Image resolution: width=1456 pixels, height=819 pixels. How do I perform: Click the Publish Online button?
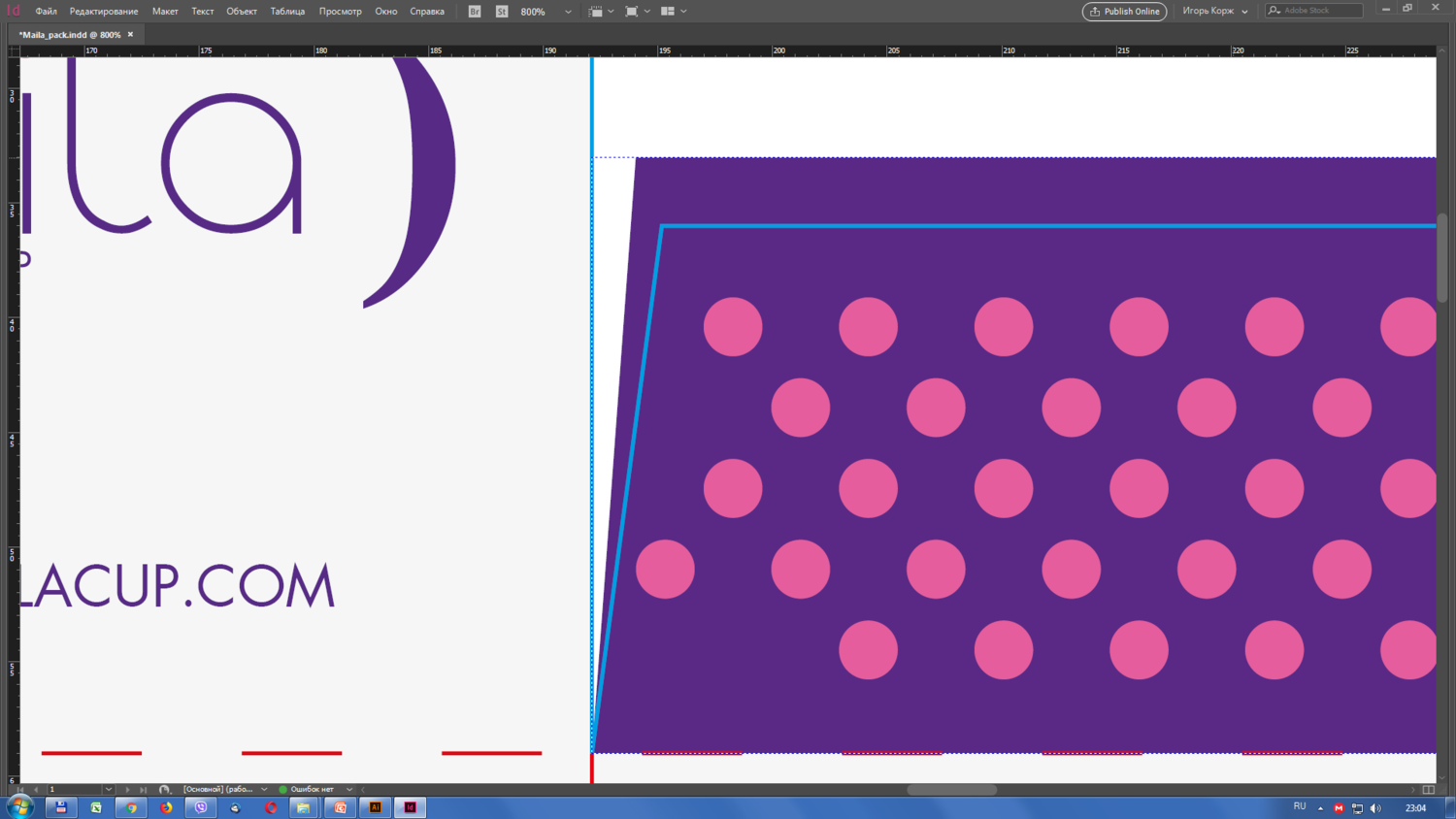tap(1124, 12)
